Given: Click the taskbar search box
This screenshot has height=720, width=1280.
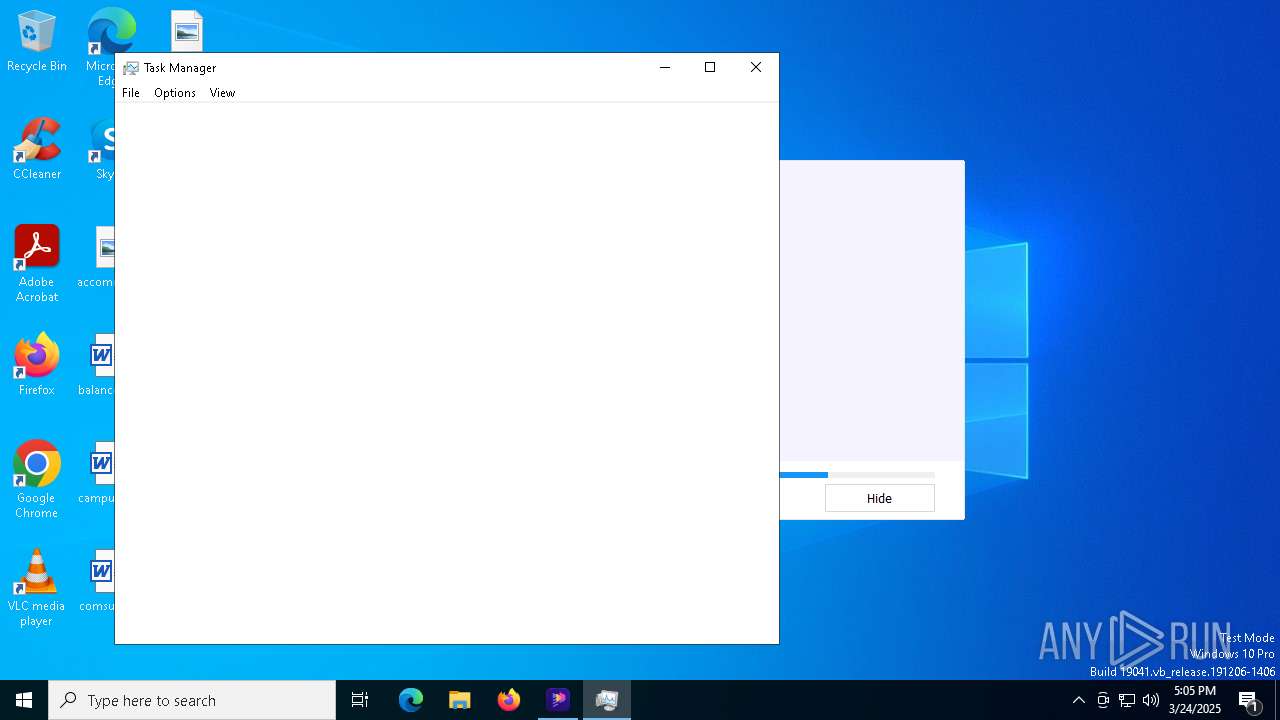Looking at the screenshot, I should tap(192, 700).
